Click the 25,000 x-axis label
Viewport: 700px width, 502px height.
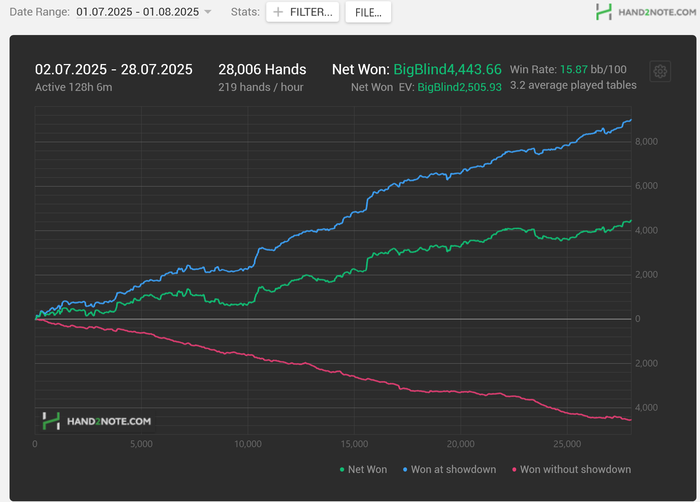[x=567, y=444]
